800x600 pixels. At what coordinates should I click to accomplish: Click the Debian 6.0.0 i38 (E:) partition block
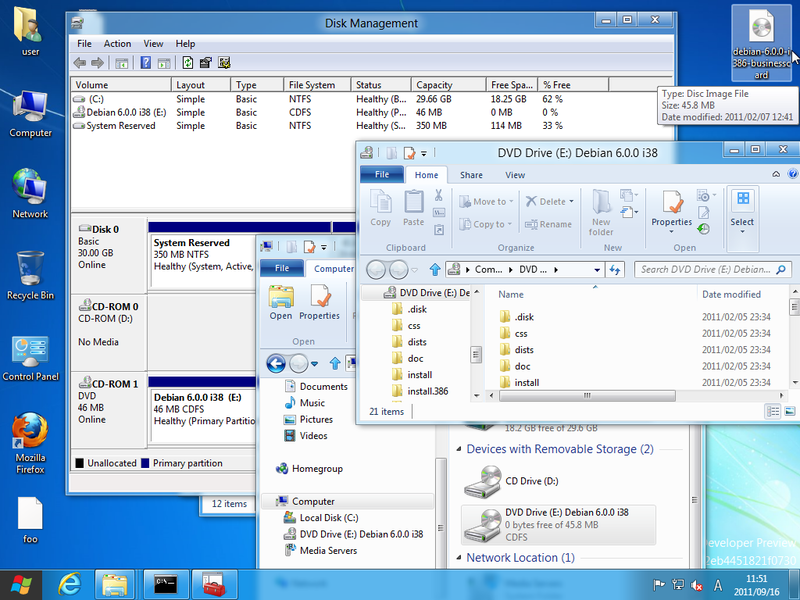tap(203, 416)
